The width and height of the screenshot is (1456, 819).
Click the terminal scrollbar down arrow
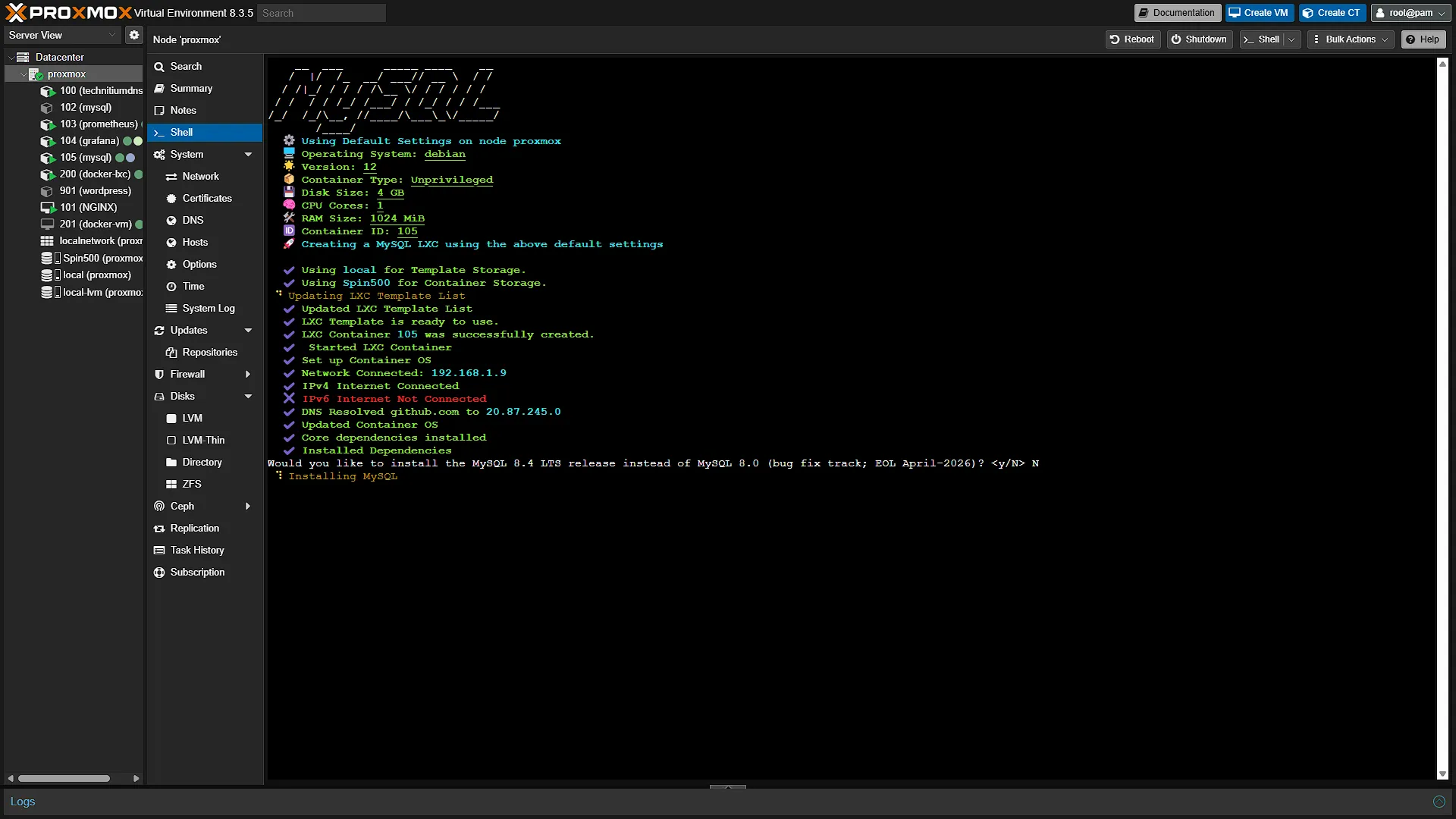click(1442, 774)
